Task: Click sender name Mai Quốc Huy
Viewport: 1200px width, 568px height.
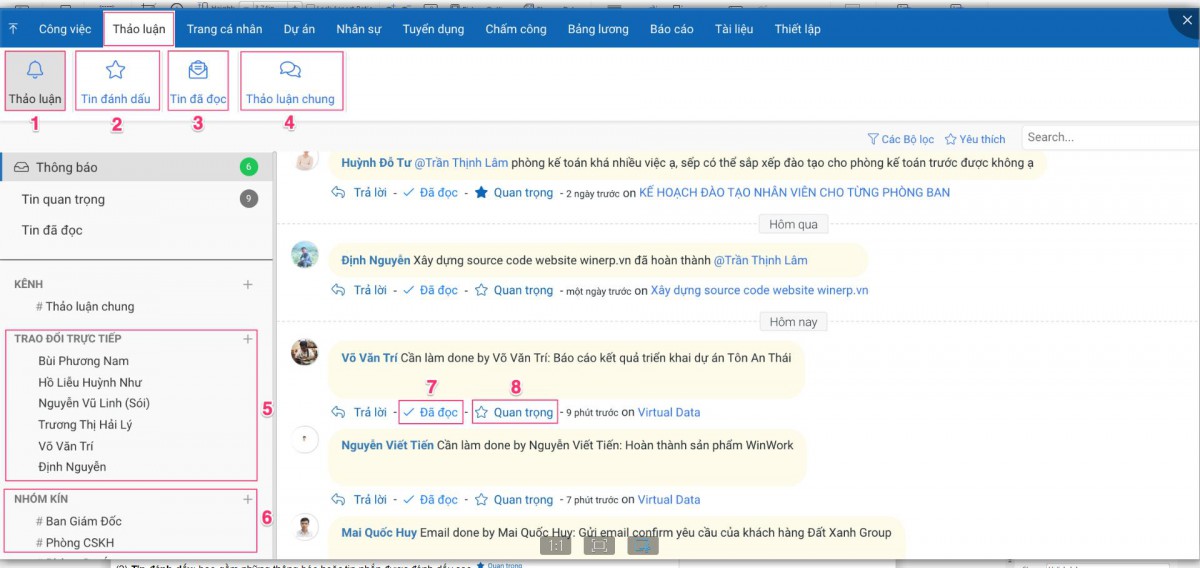Action: [x=379, y=533]
